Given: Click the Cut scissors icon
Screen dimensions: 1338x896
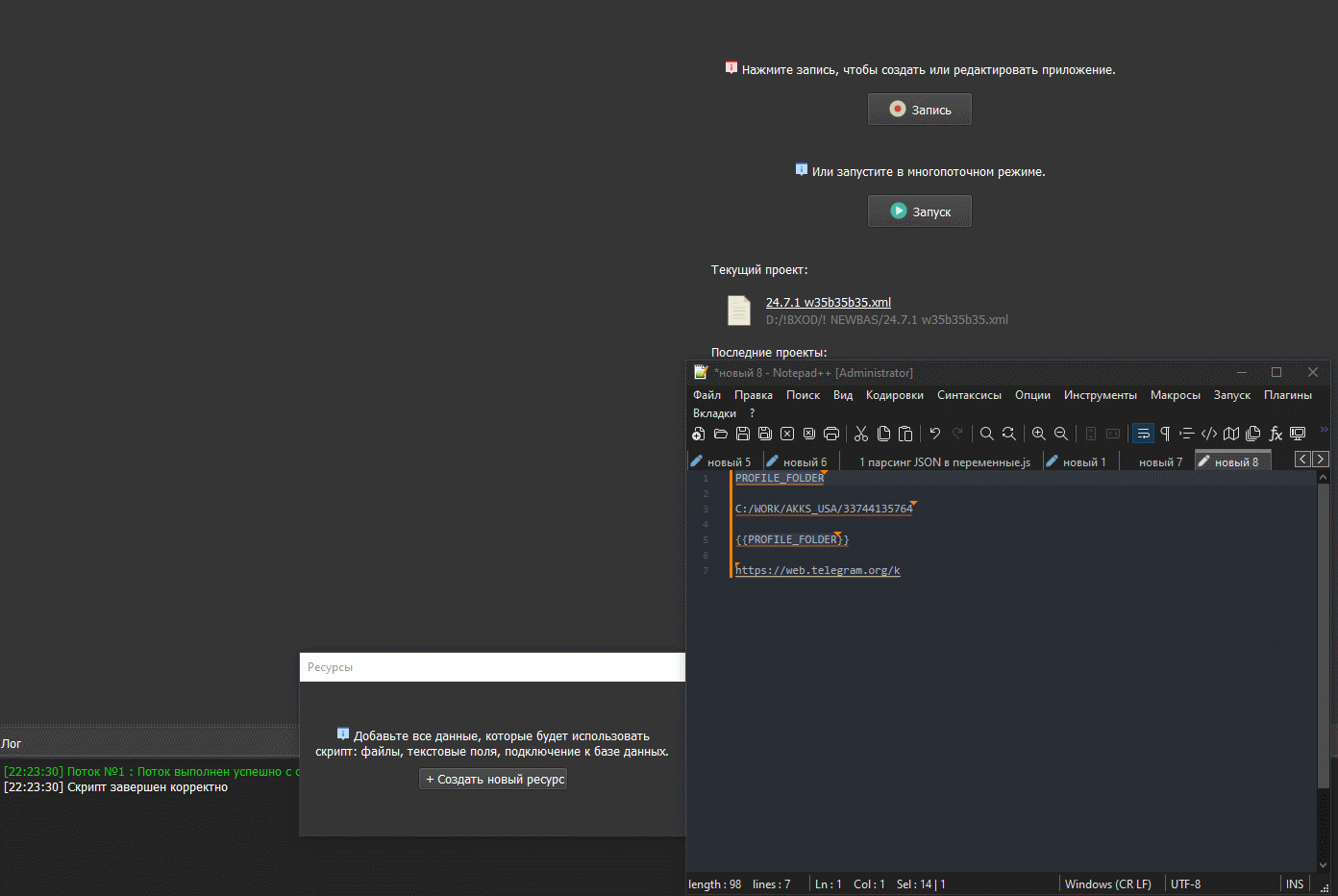Looking at the screenshot, I should click(861, 434).
